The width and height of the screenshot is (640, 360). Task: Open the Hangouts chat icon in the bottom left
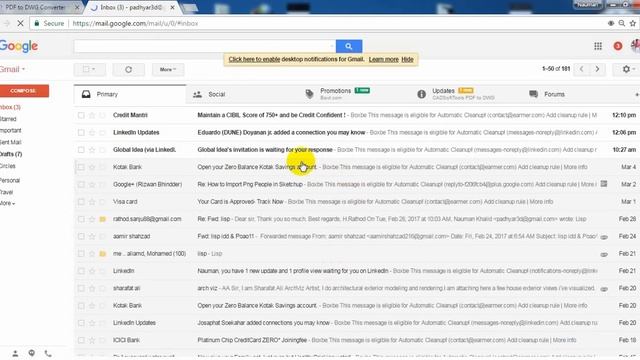pyautogui.click(x=32, y=353)
